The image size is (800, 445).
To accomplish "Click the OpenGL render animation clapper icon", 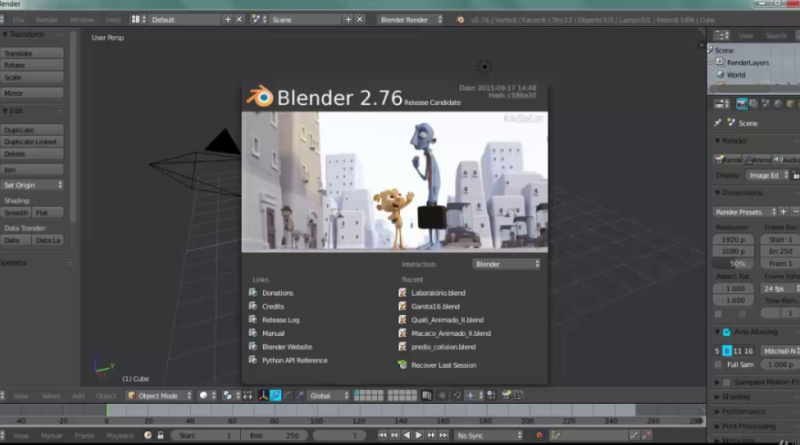I will [518, 395].
